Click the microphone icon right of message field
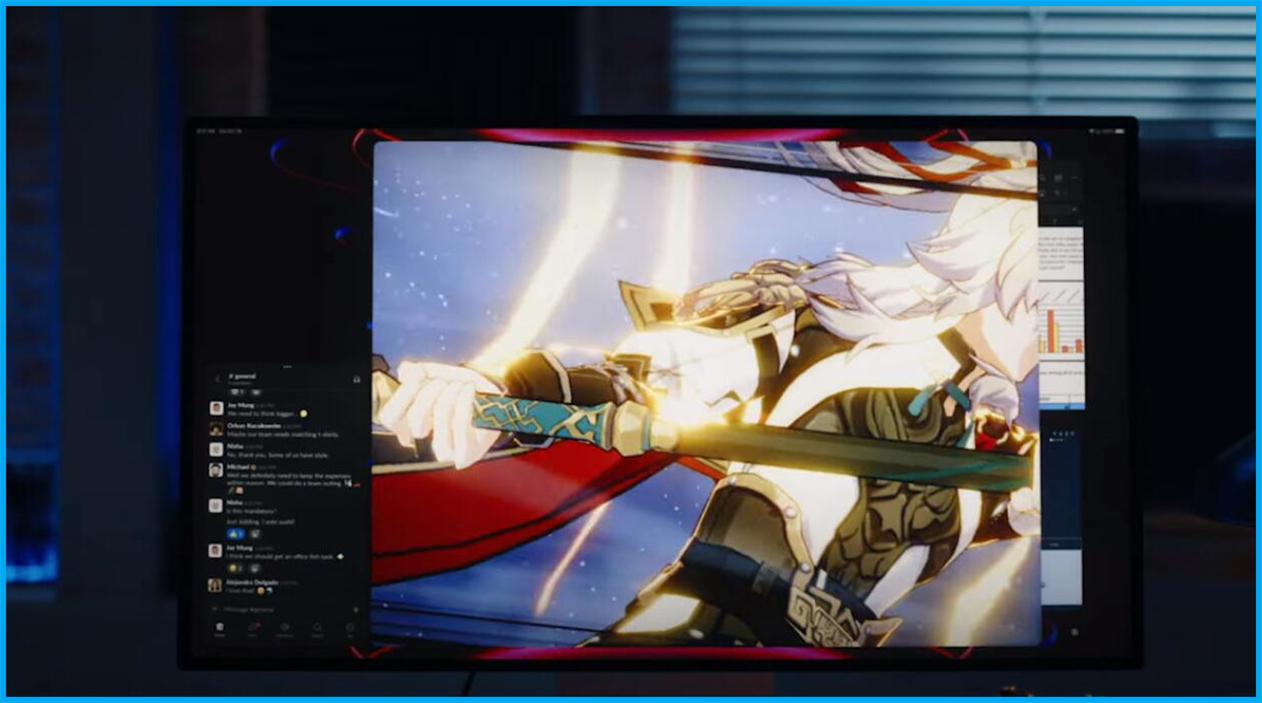 (356, 609)
